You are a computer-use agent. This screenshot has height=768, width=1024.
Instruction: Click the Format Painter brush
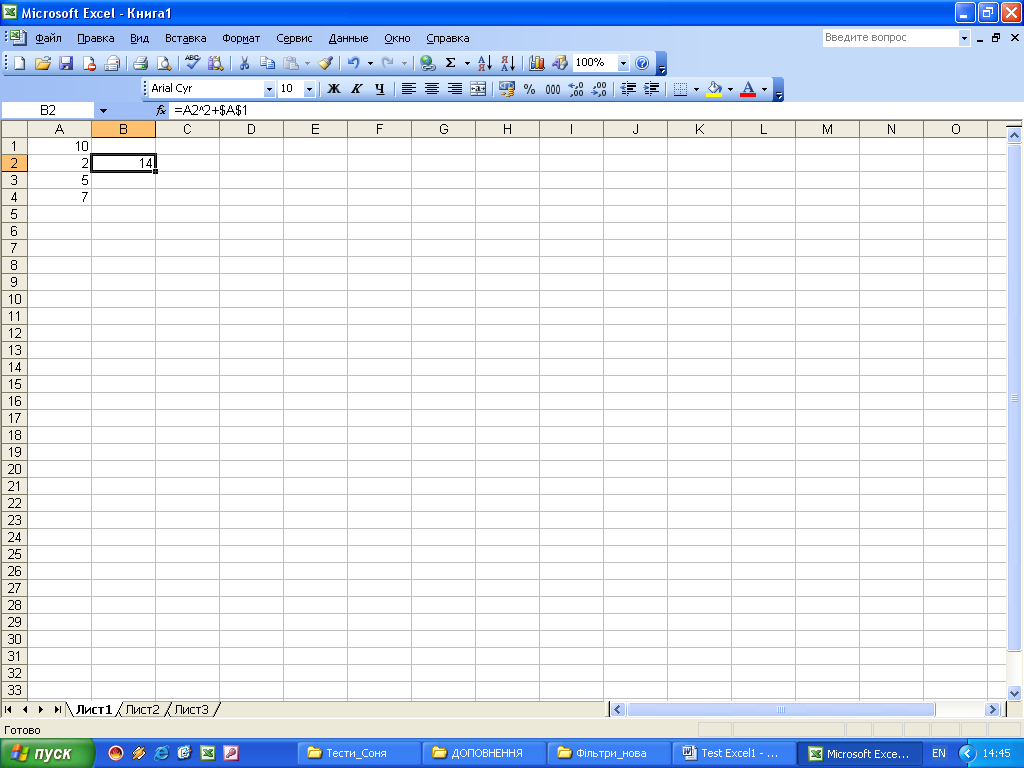pos(325,63)
